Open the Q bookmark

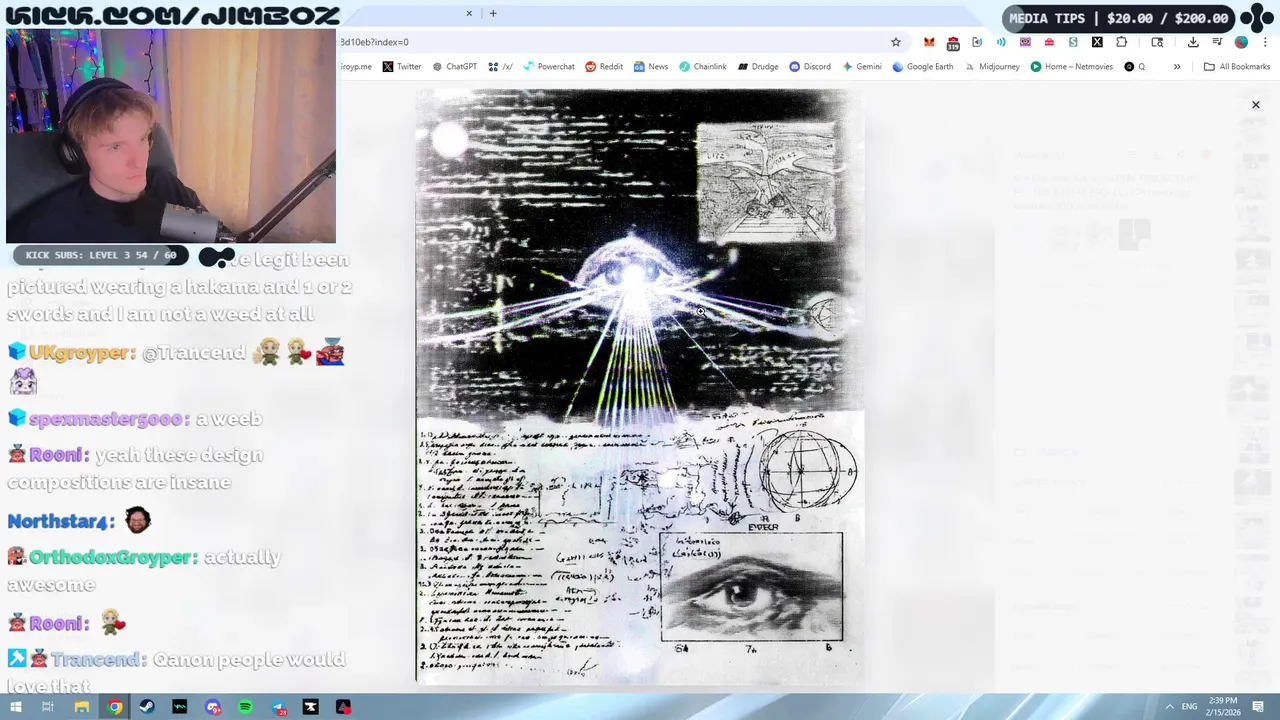click(x=1134, y=66)
